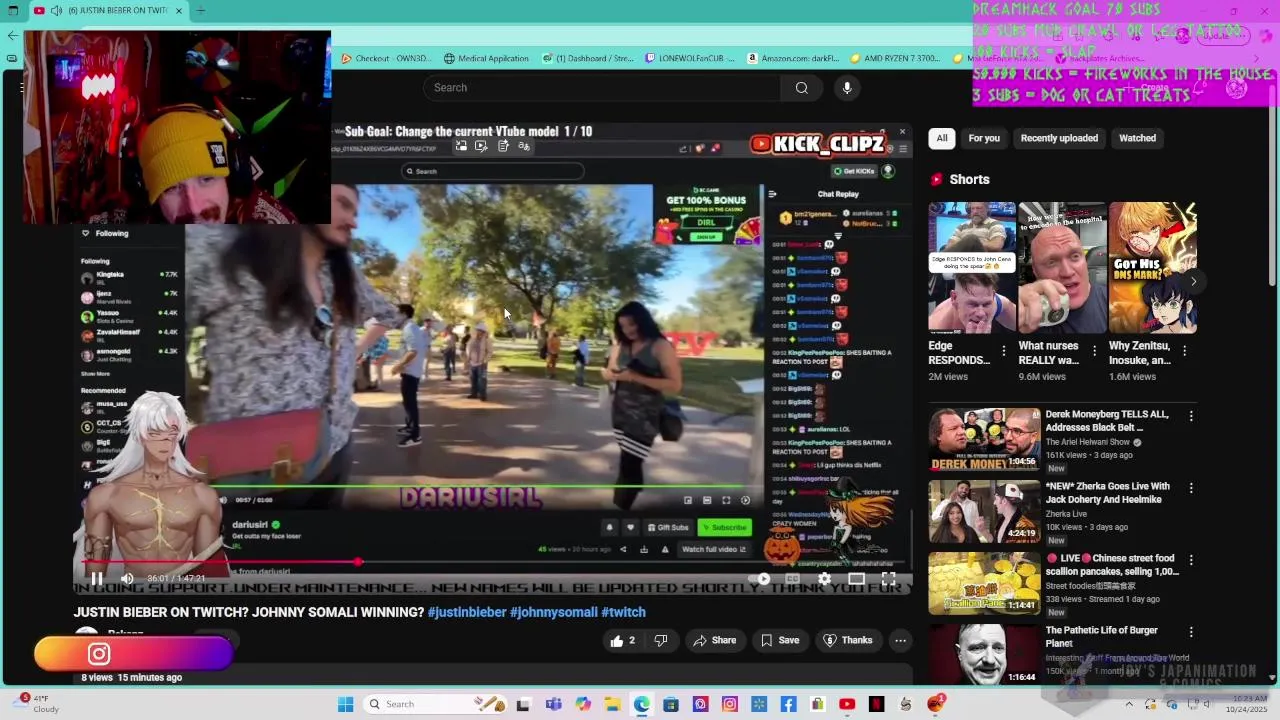
Task: Open more actions three-dot menu below video
Action: pos(900,640)
